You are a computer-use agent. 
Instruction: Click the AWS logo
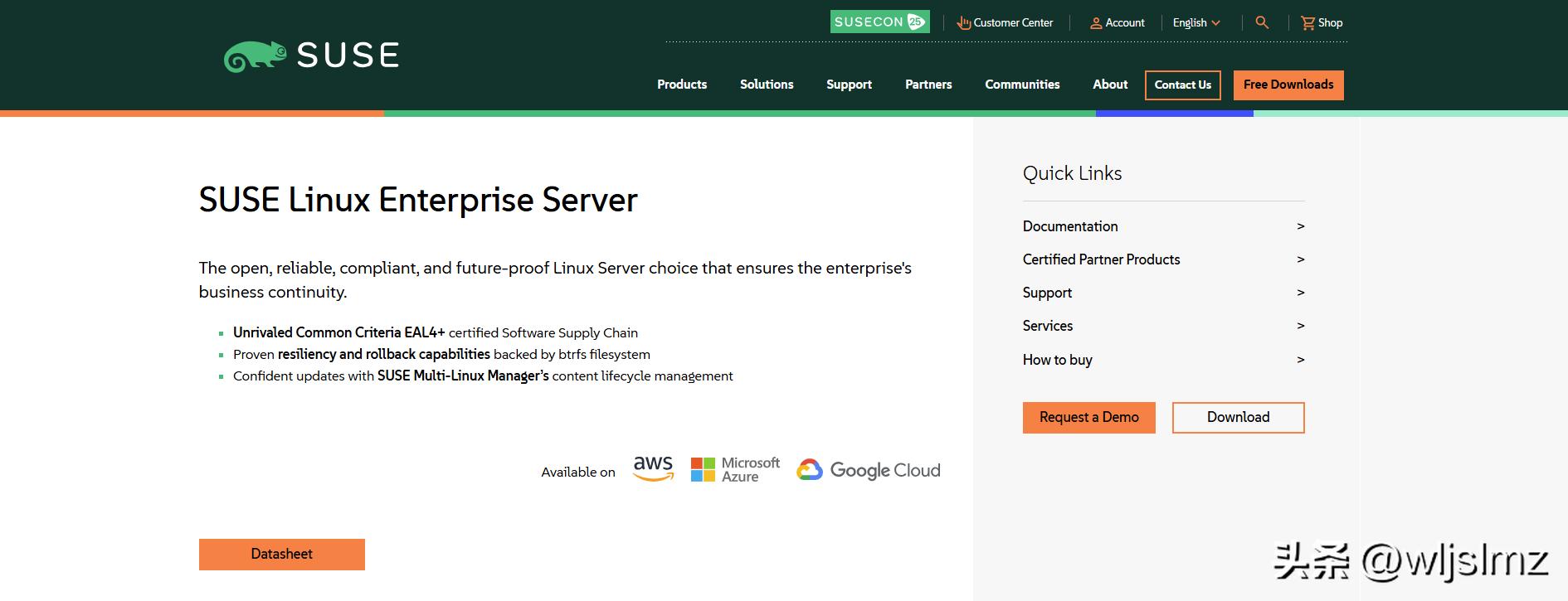(x=653, y=468)
